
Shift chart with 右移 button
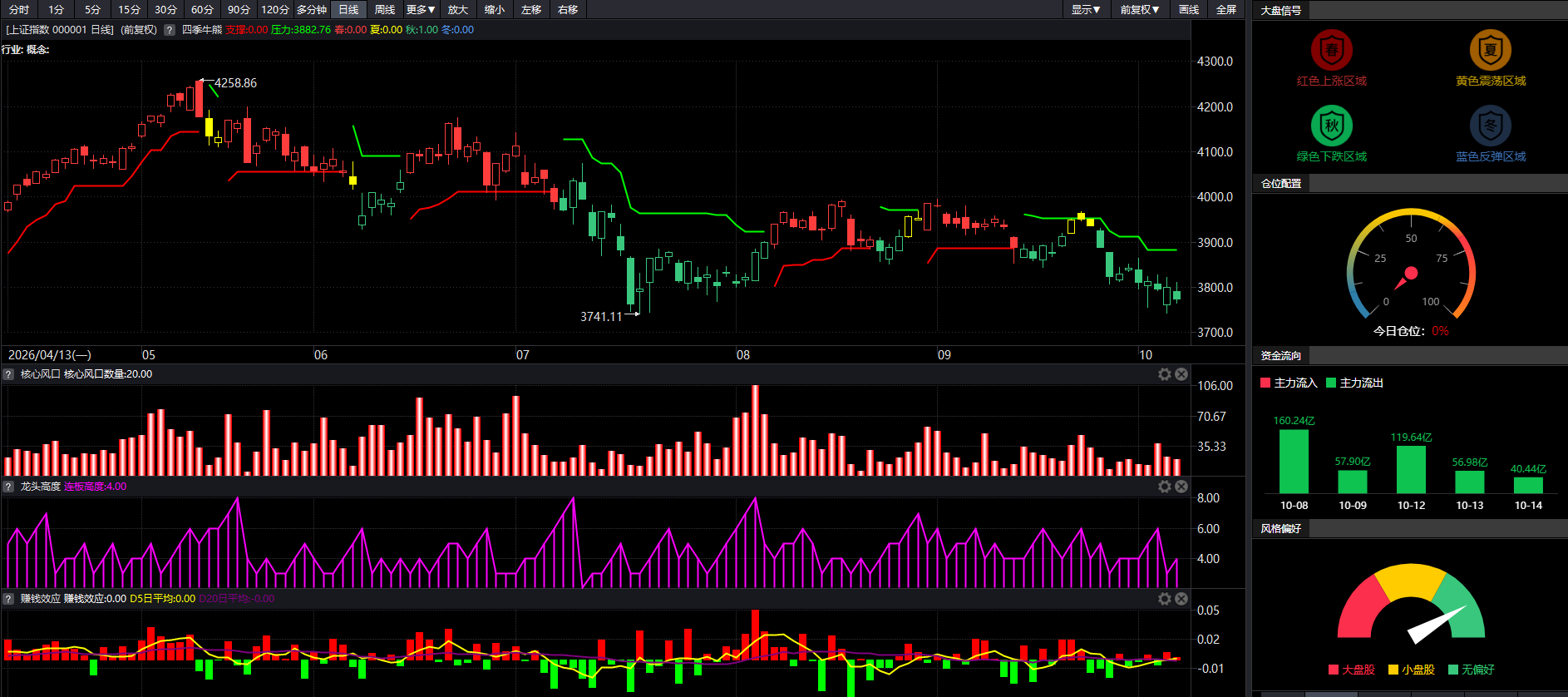click(x=568, y=9)
